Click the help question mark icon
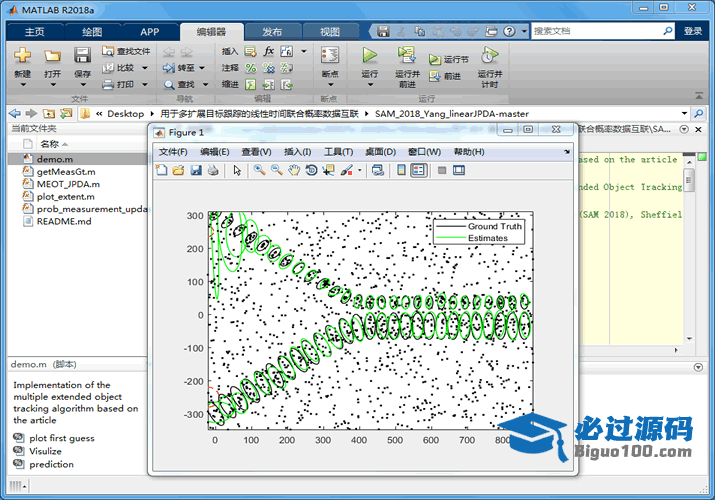This screenshot has height=500, width=715. pos(509,31)
